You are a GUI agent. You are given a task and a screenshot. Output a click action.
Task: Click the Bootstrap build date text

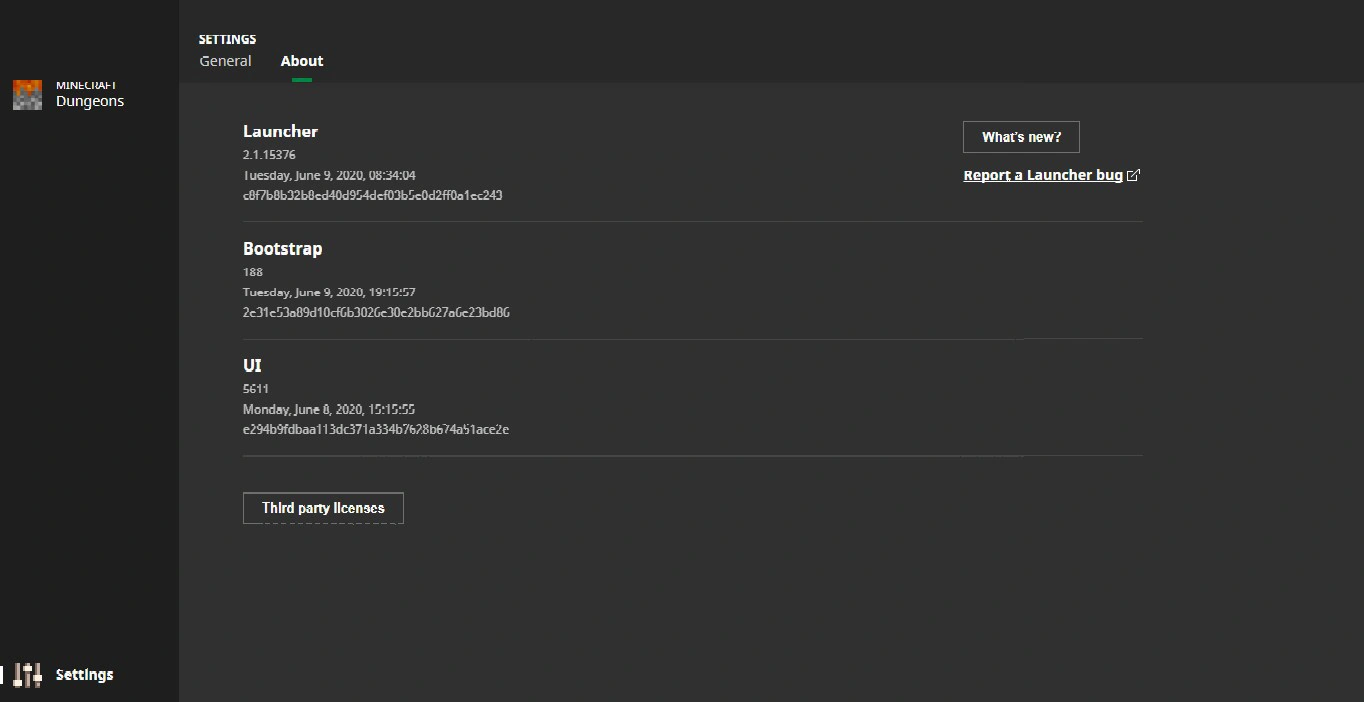329,292
